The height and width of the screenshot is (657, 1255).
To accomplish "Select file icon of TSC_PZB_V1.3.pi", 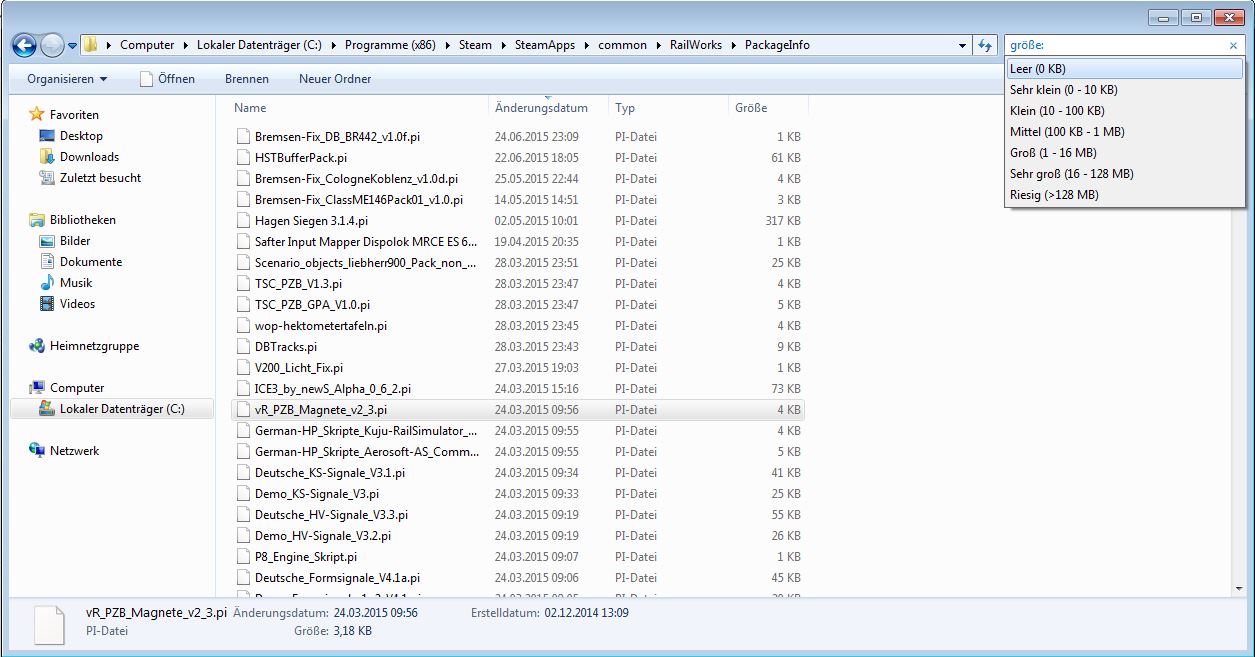I will tap(243, 284).
